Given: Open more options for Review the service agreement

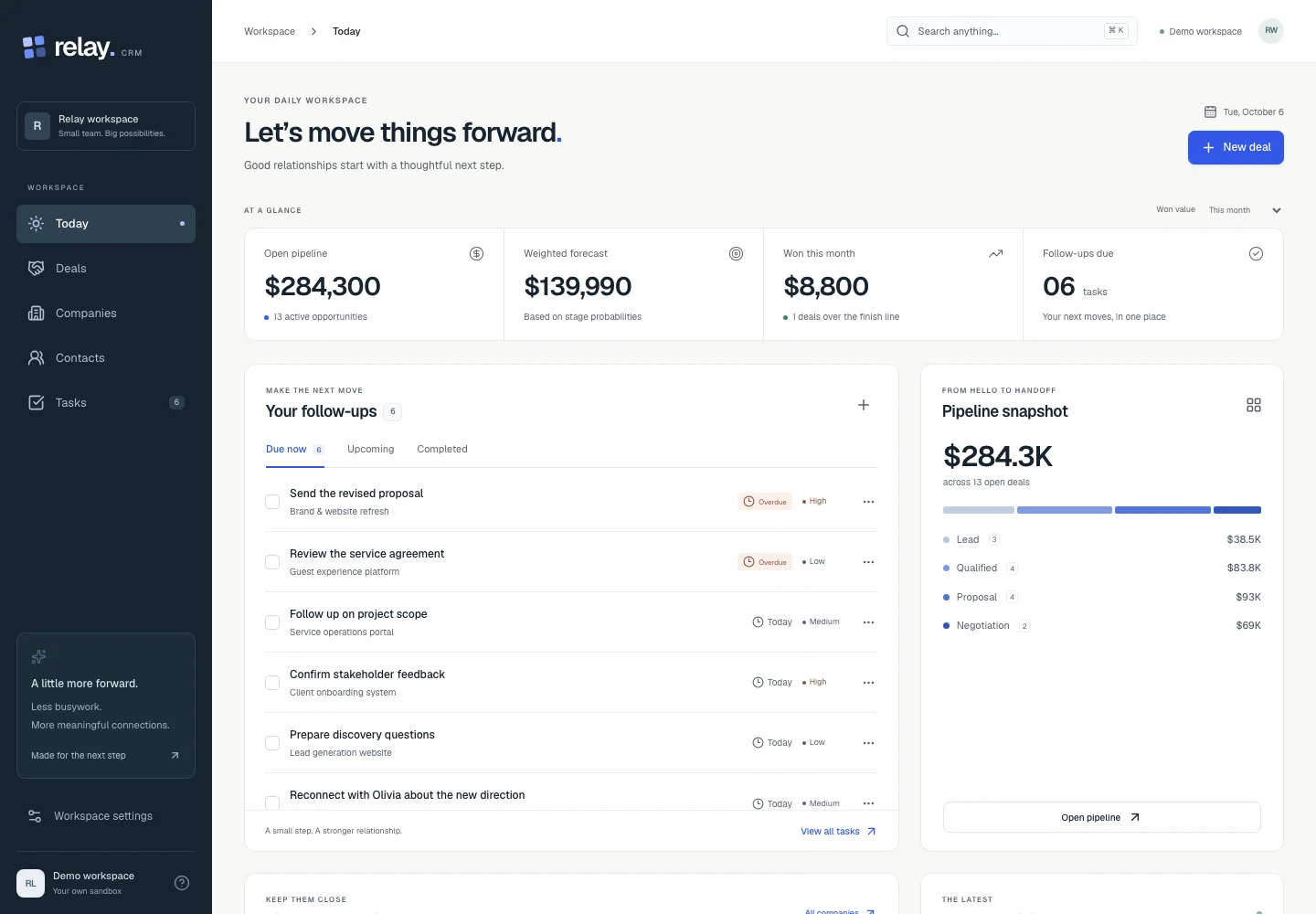Looking at the screenshot, I should [x=868, y=562].
